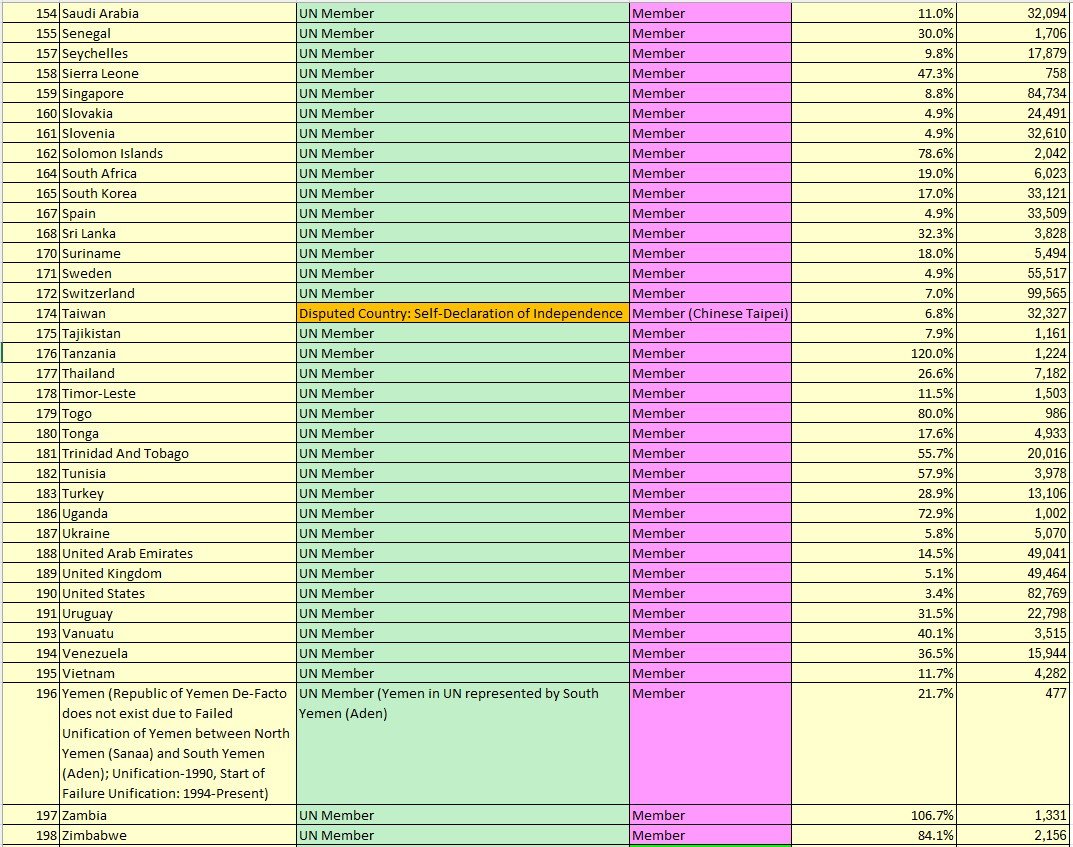1073x847 pixels.
Task: Select Ukraine's 5,070 value
Action: 1013,533
